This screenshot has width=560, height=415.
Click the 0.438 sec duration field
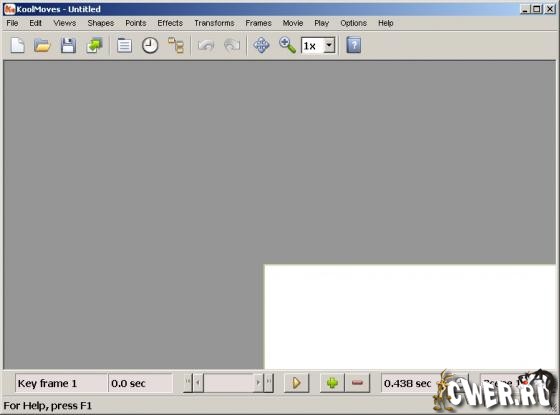[409, 383]
